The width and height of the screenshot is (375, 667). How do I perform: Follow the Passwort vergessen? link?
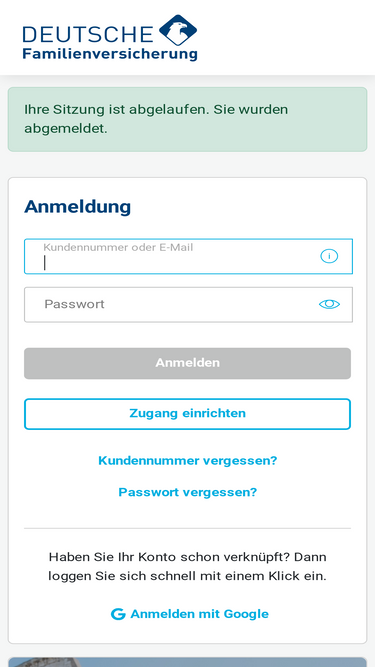pyautogui.click(x=188, y=492)
